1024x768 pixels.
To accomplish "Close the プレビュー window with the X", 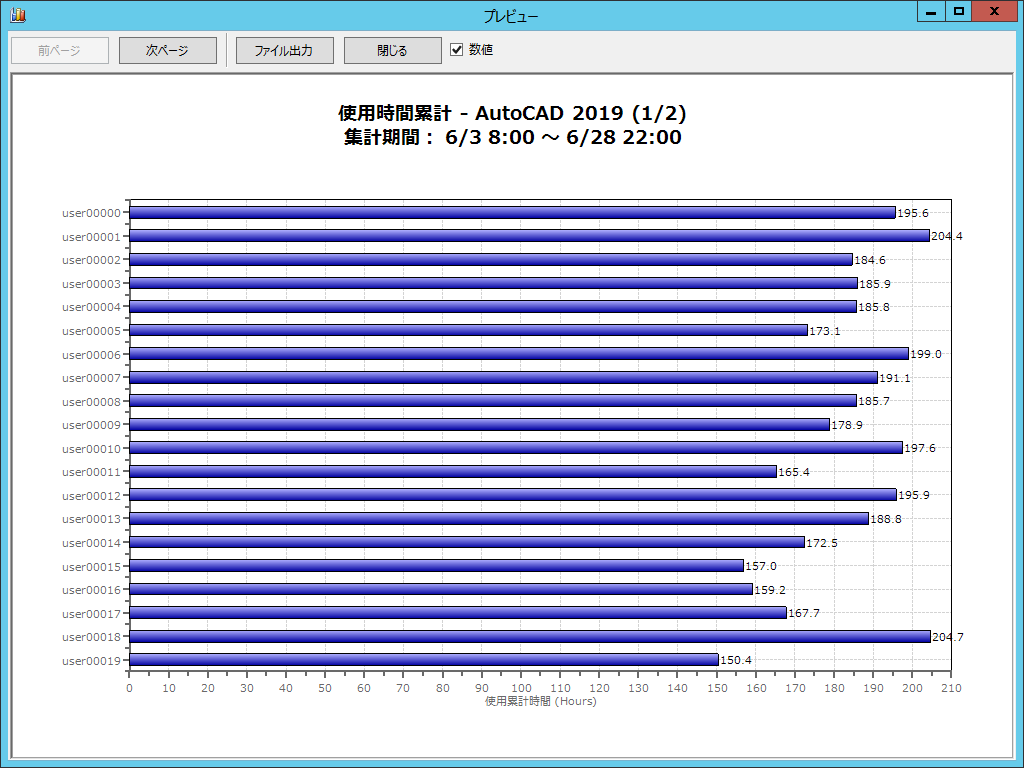I will point(994,11).
